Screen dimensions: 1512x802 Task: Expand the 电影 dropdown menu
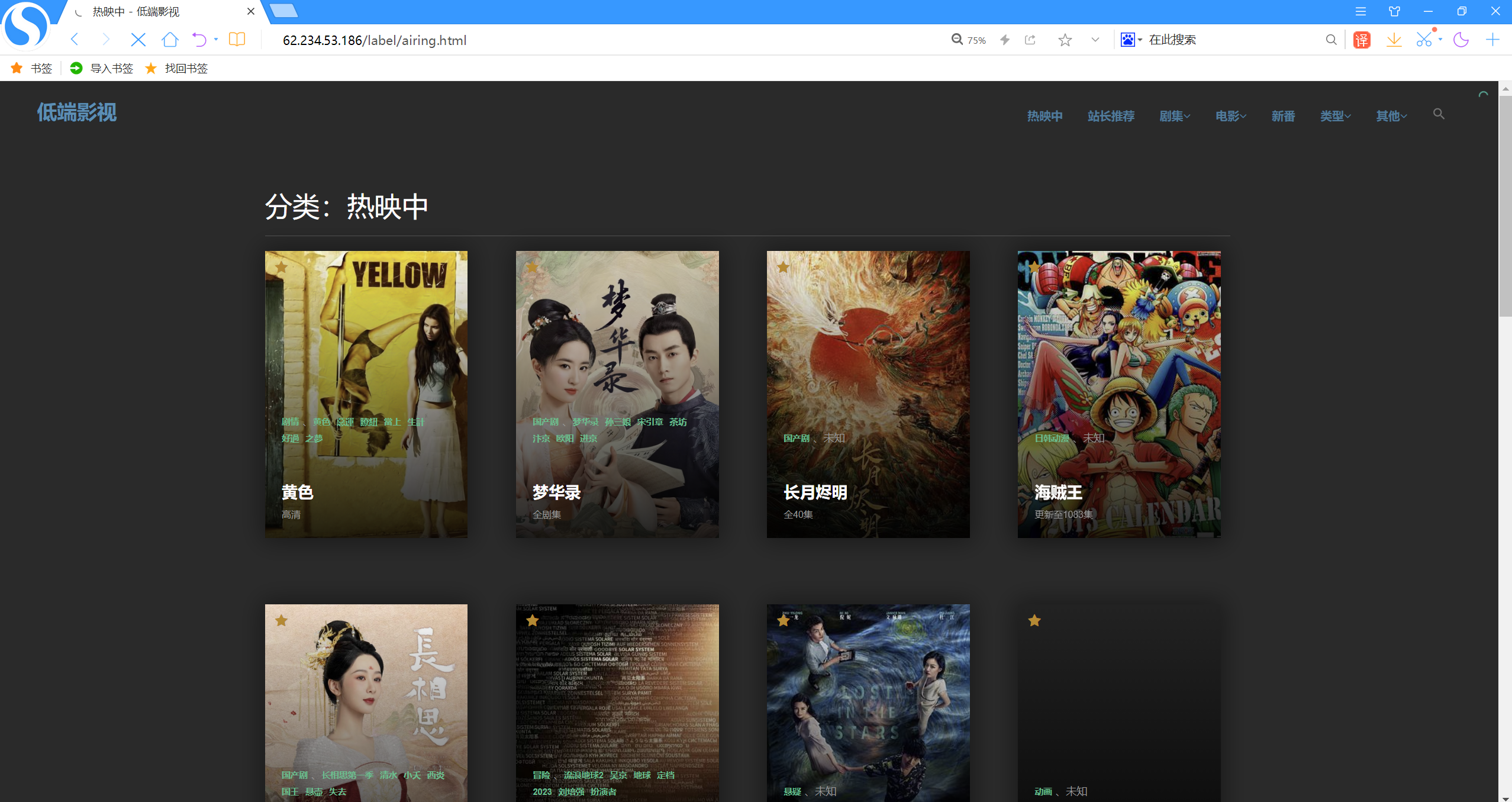tap(1230, 116)
